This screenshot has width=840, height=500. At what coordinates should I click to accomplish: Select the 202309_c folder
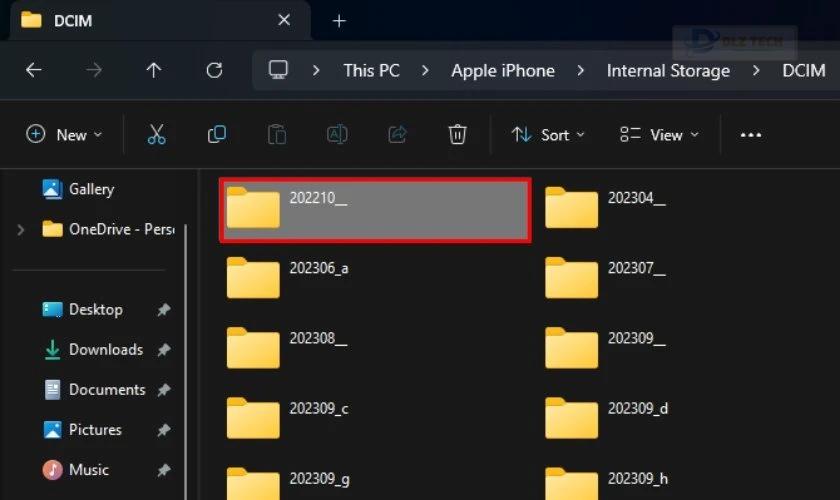[x=288, y=418]
